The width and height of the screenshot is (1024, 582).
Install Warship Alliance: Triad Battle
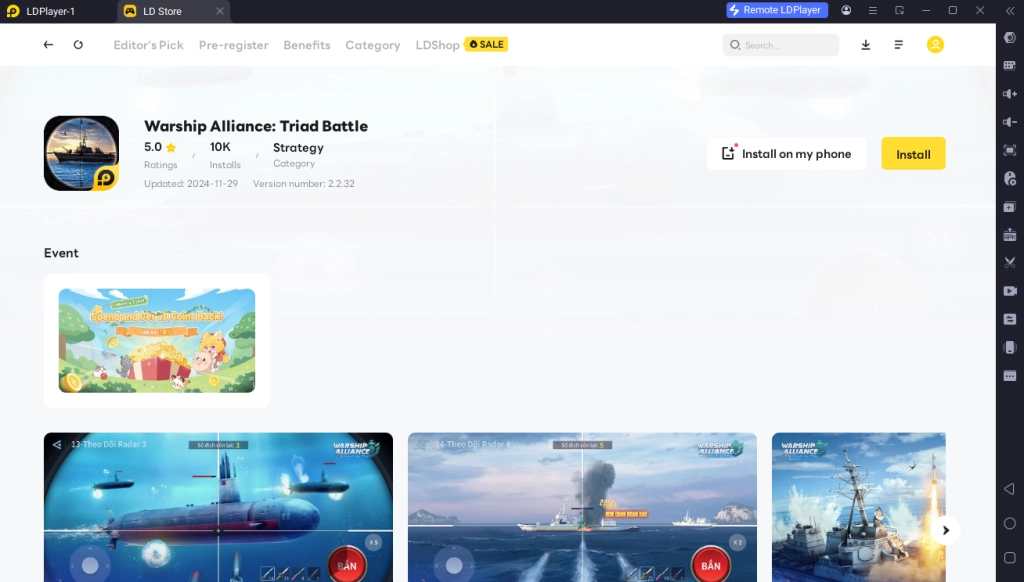tap(912, 153)
